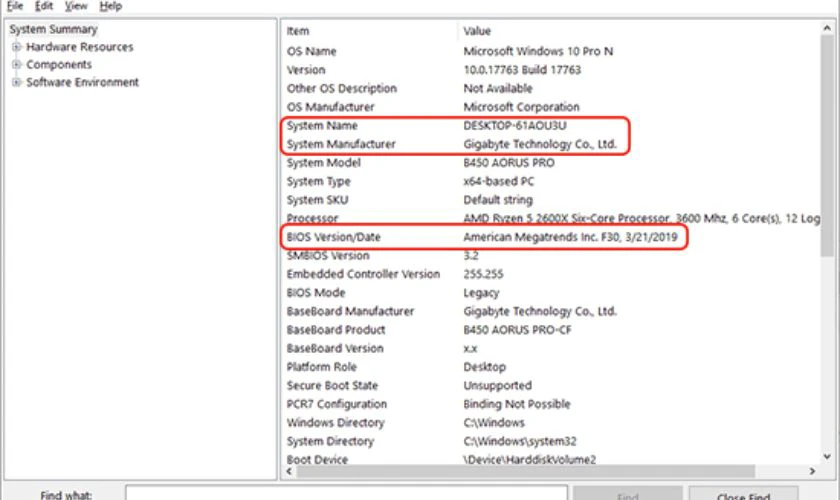
Task: Select the Version row
Action: coord(551,70)
